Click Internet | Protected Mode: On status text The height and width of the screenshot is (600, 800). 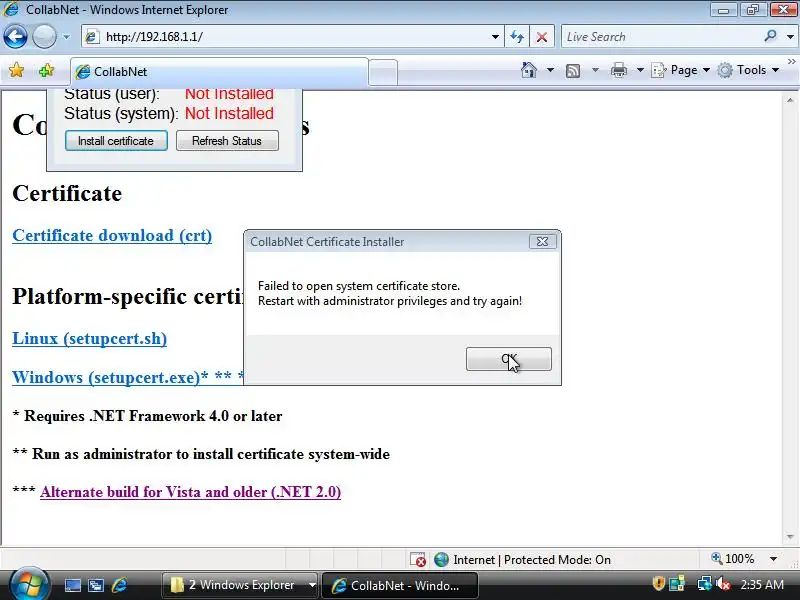click(x=532, y=560)
